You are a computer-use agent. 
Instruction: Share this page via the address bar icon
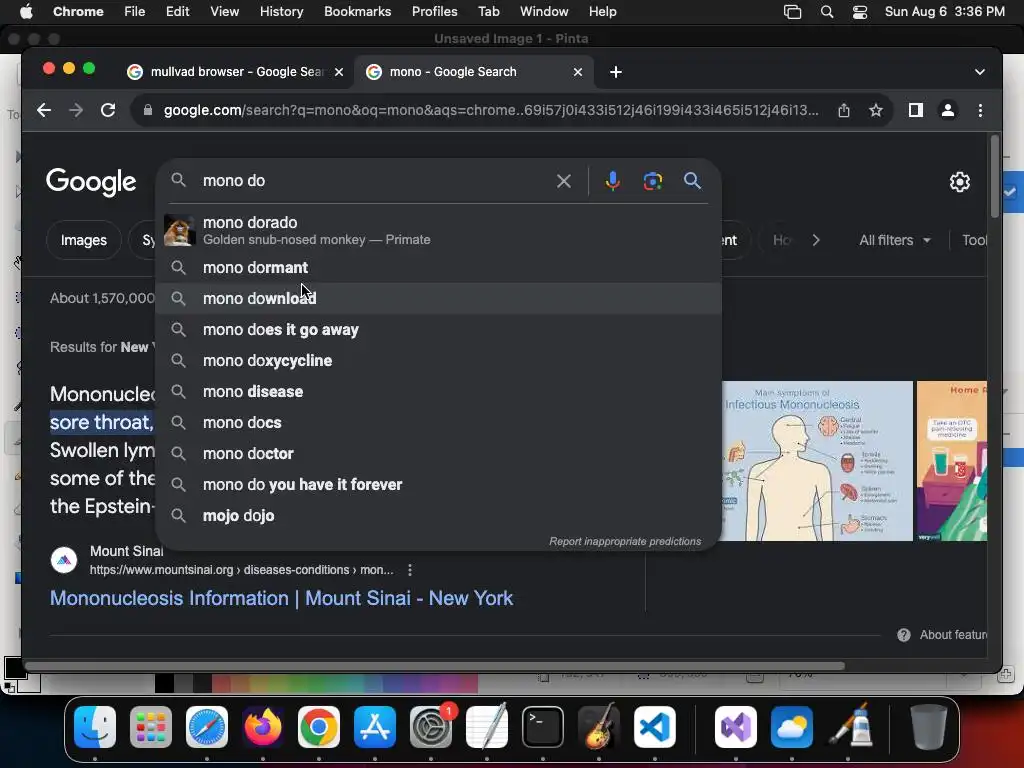(844, 110)
